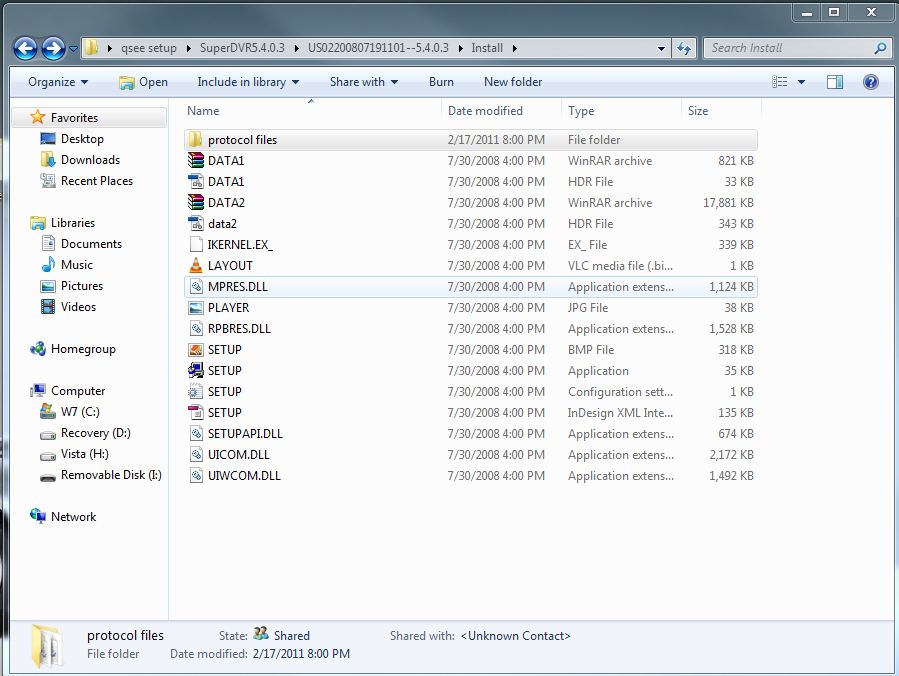The image size is (899, 676).
Task: Click the refresh button beside address bar
Action: click(x=684, y=48)
